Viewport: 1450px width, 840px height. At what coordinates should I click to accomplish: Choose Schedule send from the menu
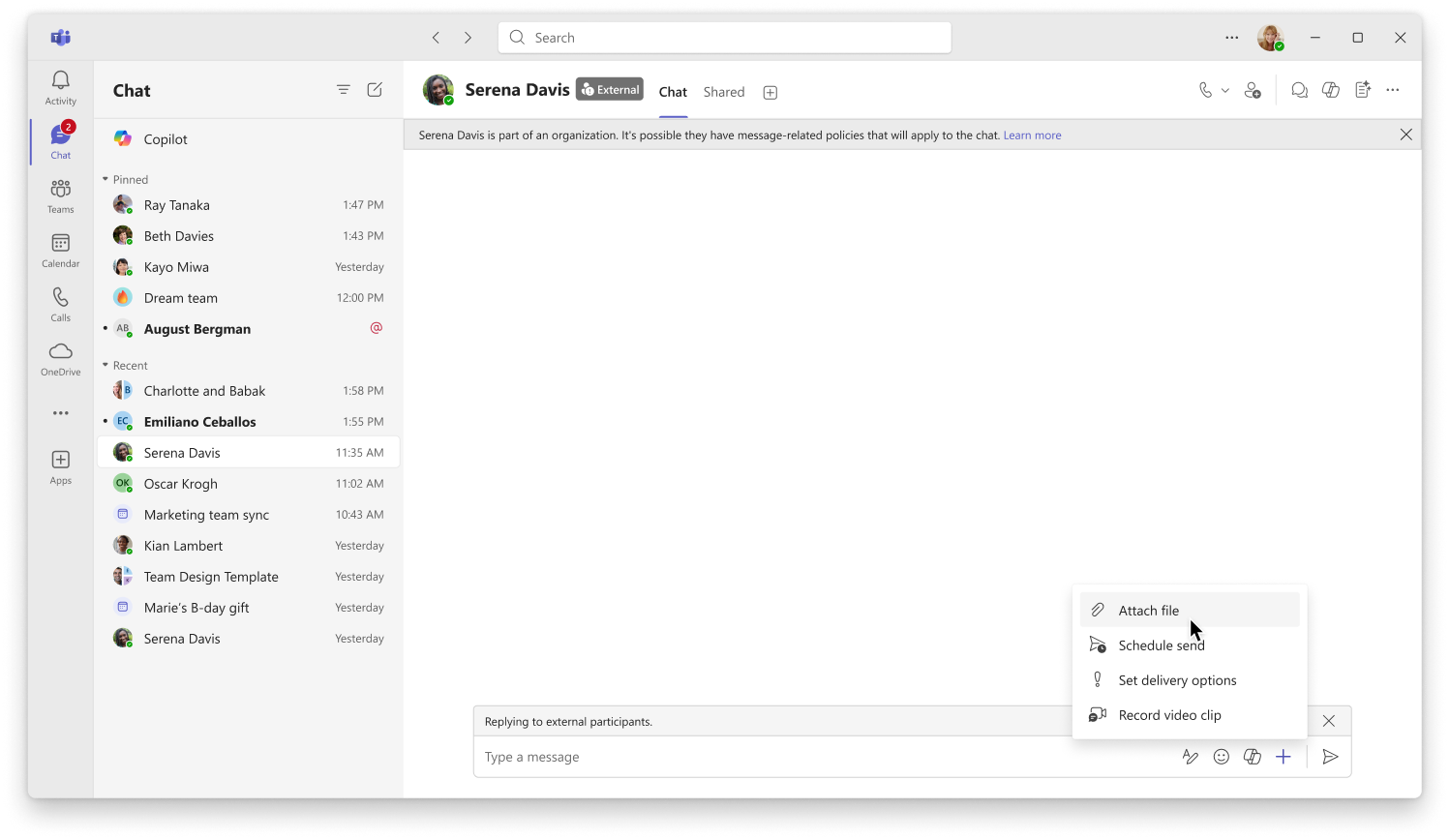pos(1161,645)
